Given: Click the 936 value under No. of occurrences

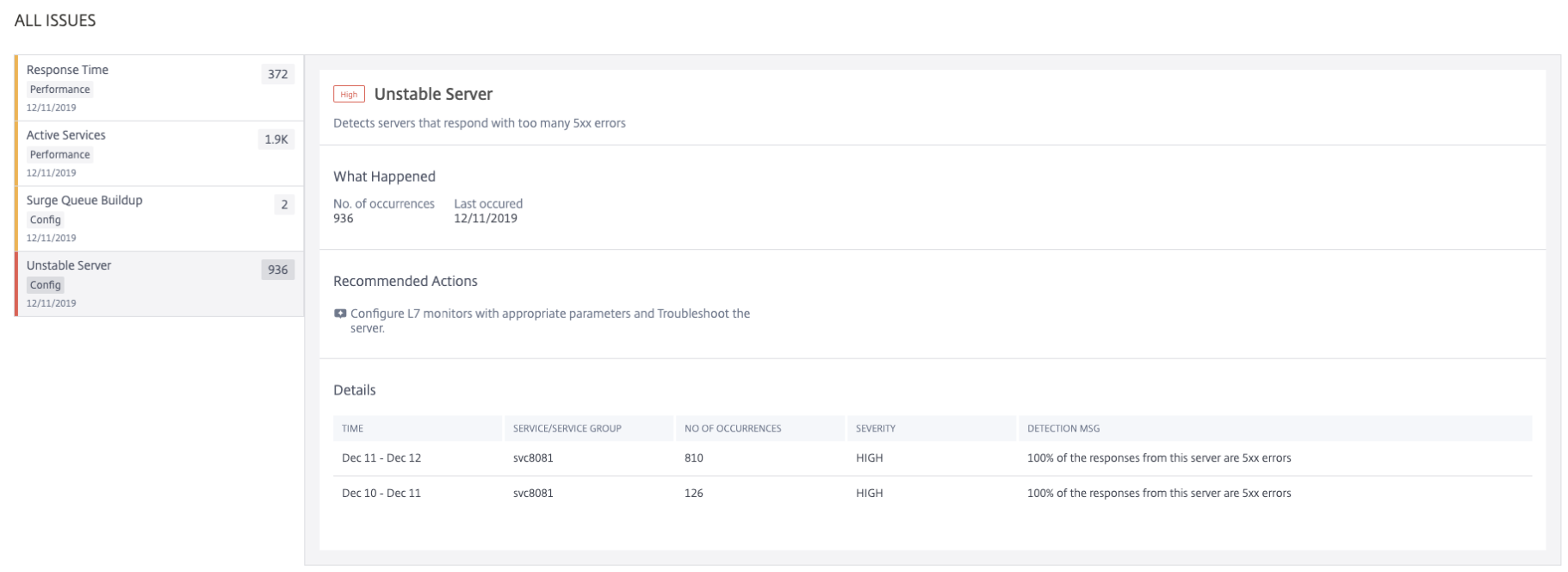Looking at the screenshot, I should click(344, 219).
